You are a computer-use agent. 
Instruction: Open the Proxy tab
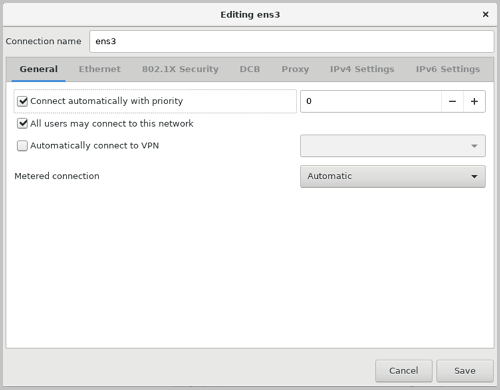295,69
